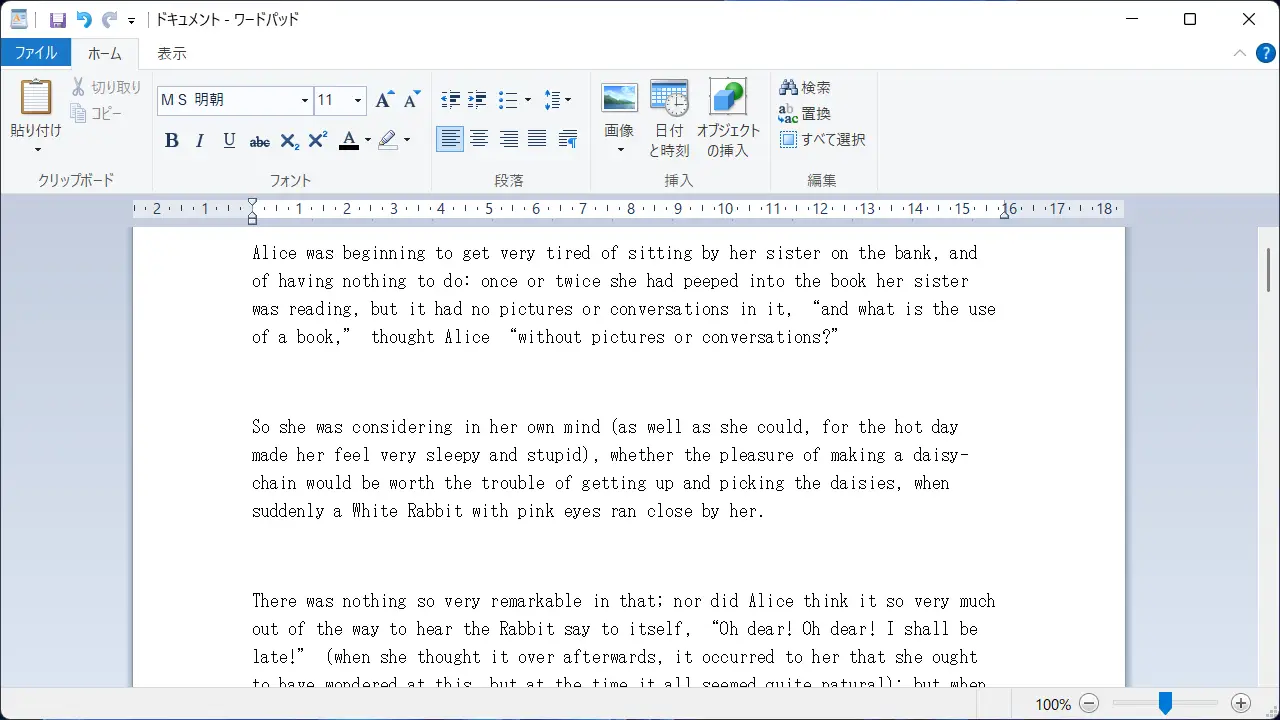1280x720 pixels.
Task: Toggle italic formatting
Action: pos(200,141)
